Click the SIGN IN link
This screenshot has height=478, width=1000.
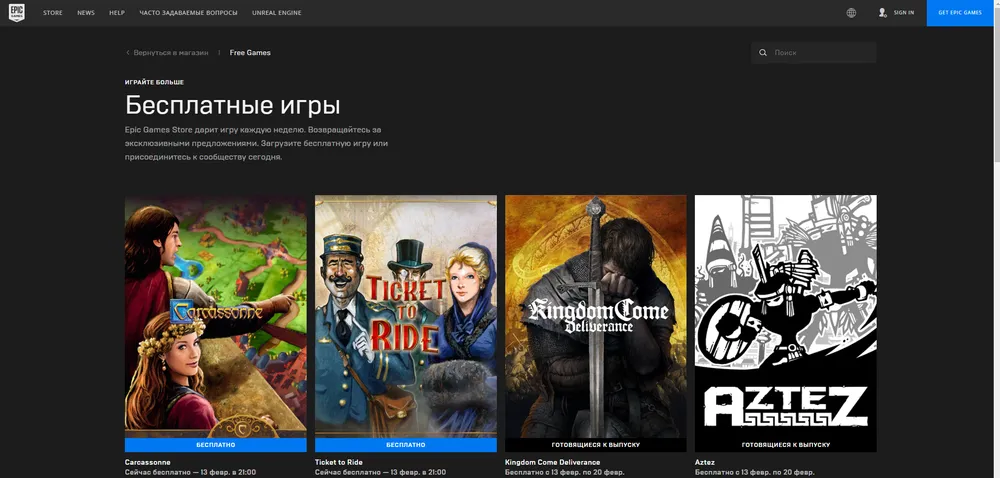(904, 13)
